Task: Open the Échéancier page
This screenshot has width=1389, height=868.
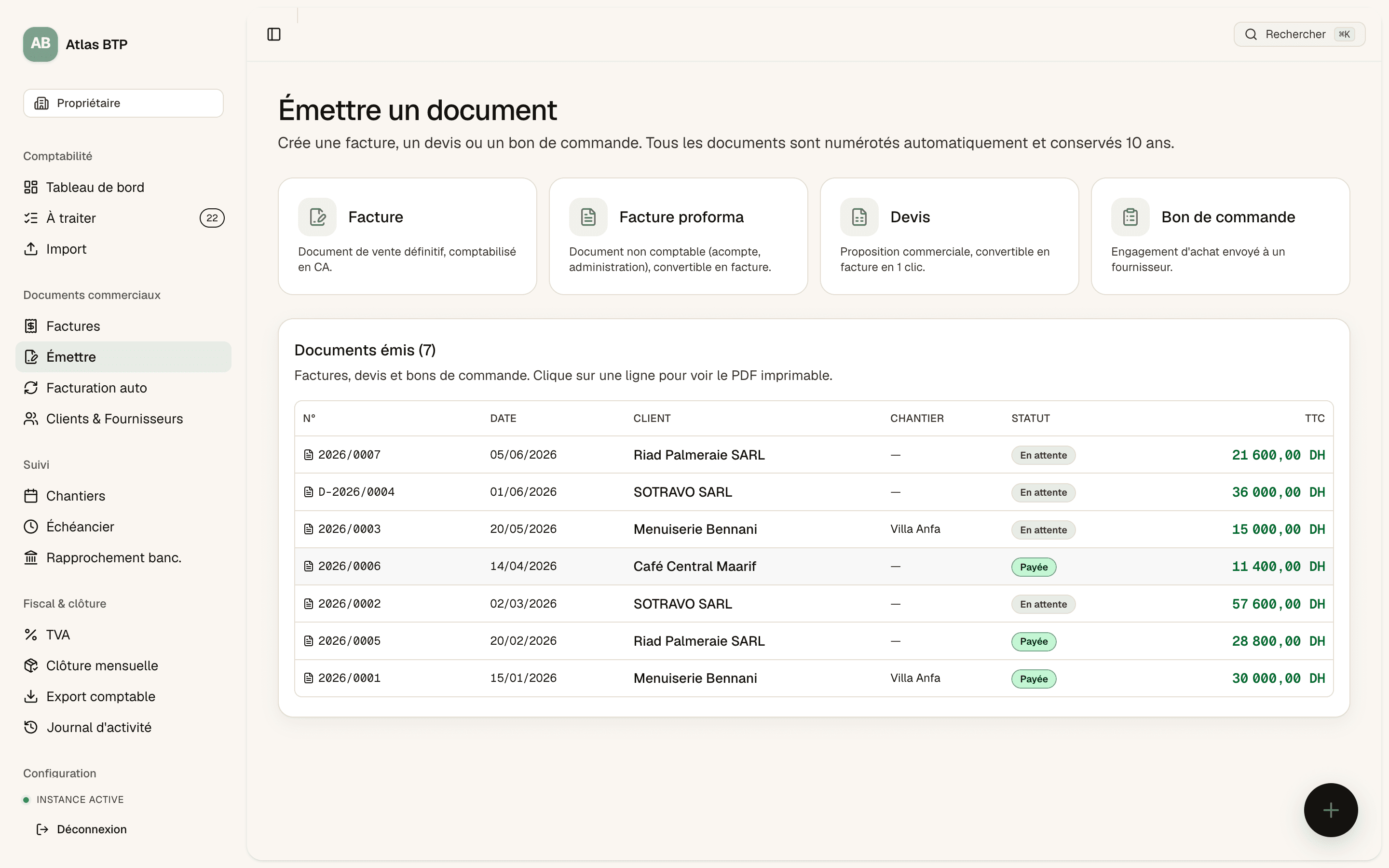Action: click(x=123, y=527)
